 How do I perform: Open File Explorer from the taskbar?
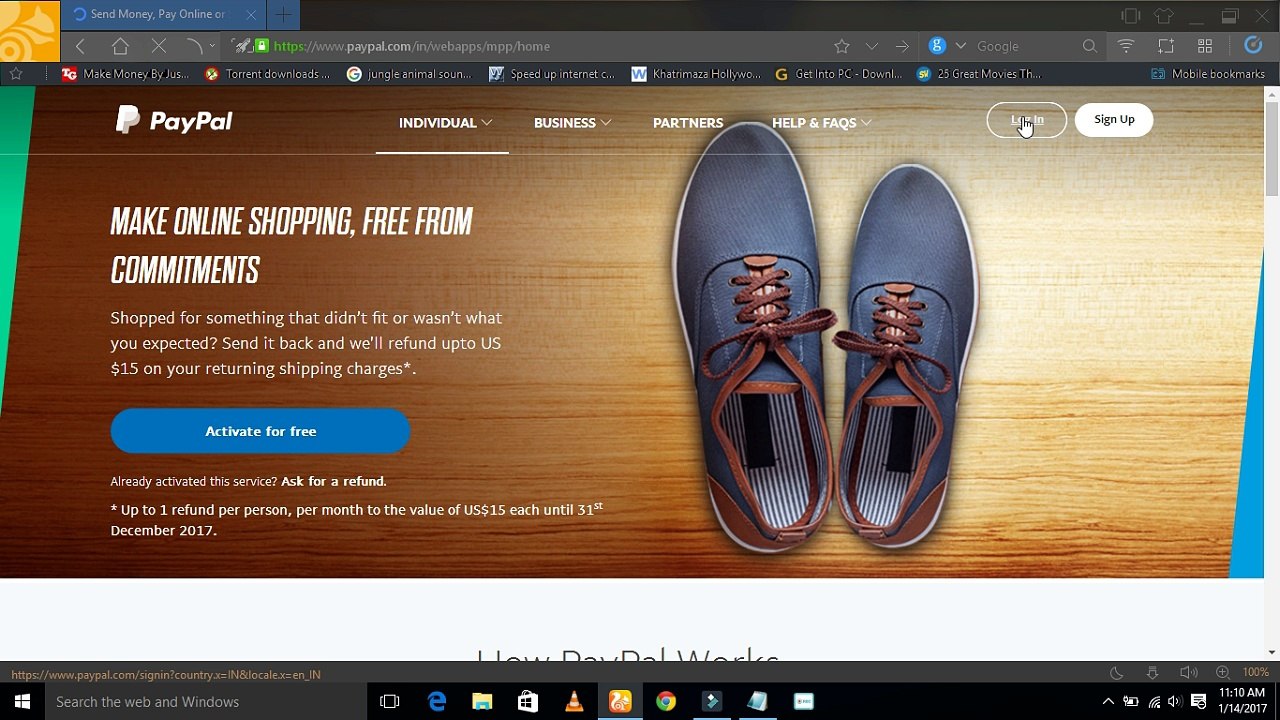482,701
